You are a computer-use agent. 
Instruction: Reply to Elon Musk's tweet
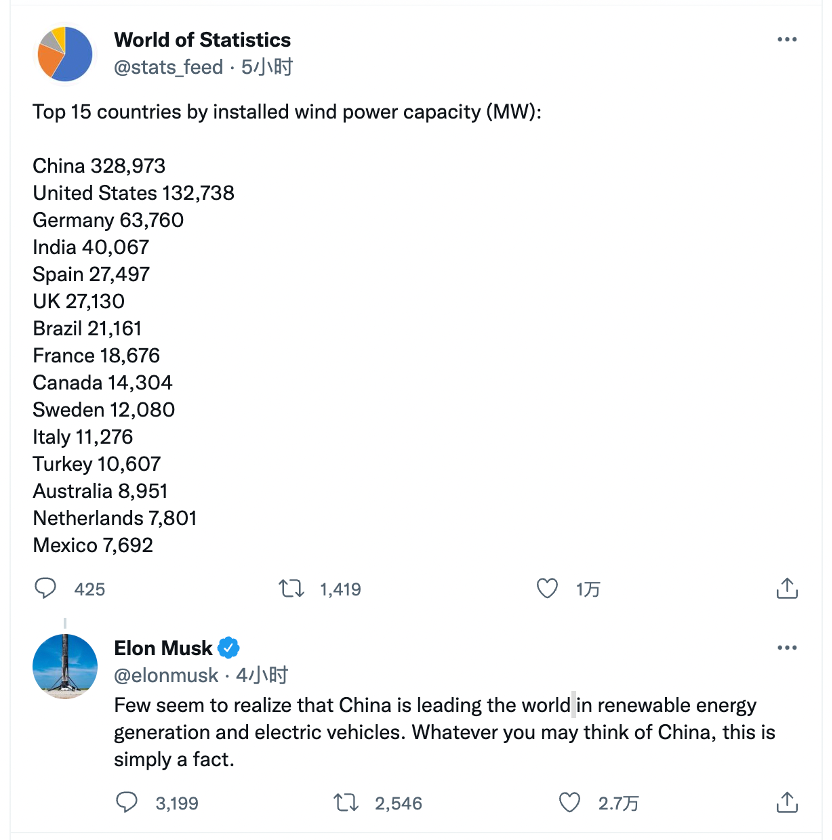pos(127,802)
